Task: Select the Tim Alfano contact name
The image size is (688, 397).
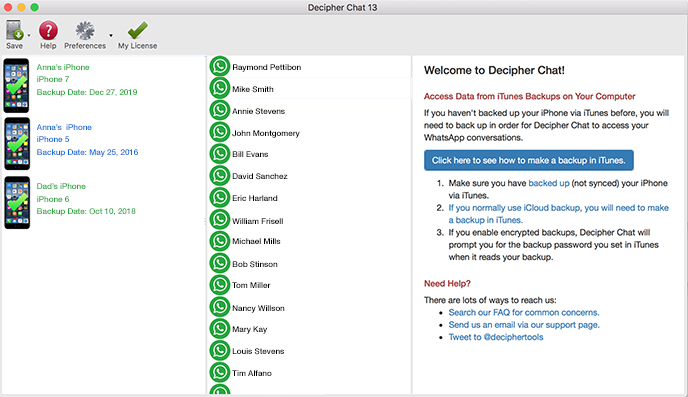Action: coord(252,373)
